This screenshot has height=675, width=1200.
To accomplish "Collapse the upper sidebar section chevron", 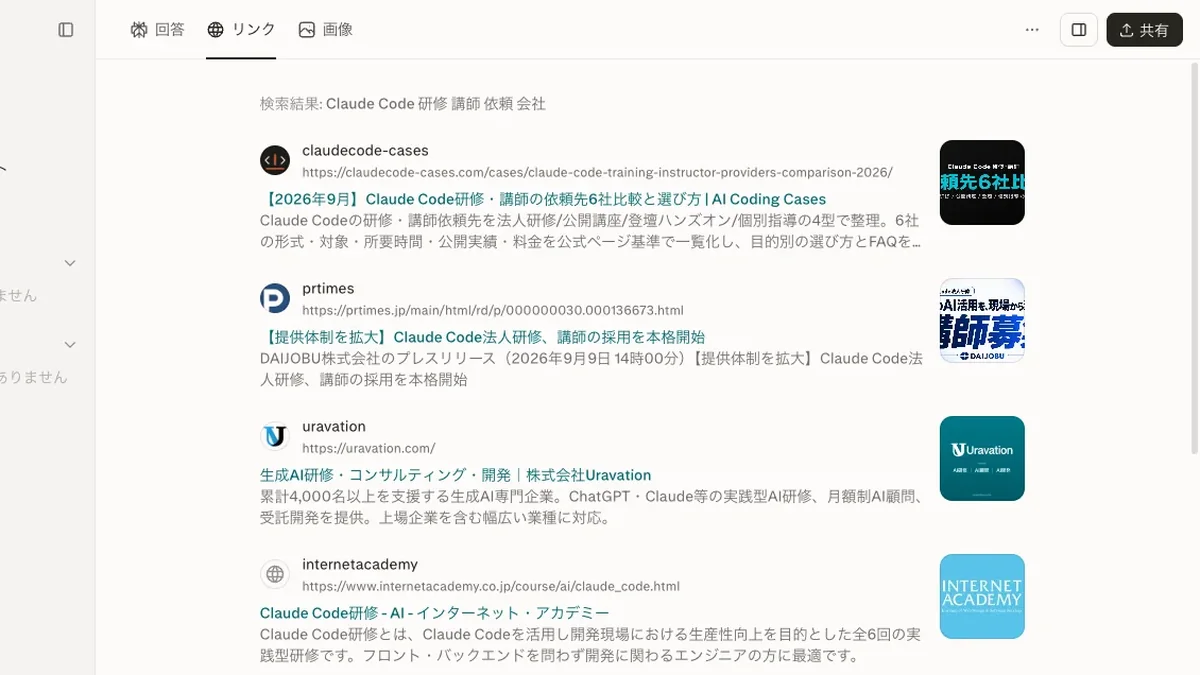I will 70,263.
